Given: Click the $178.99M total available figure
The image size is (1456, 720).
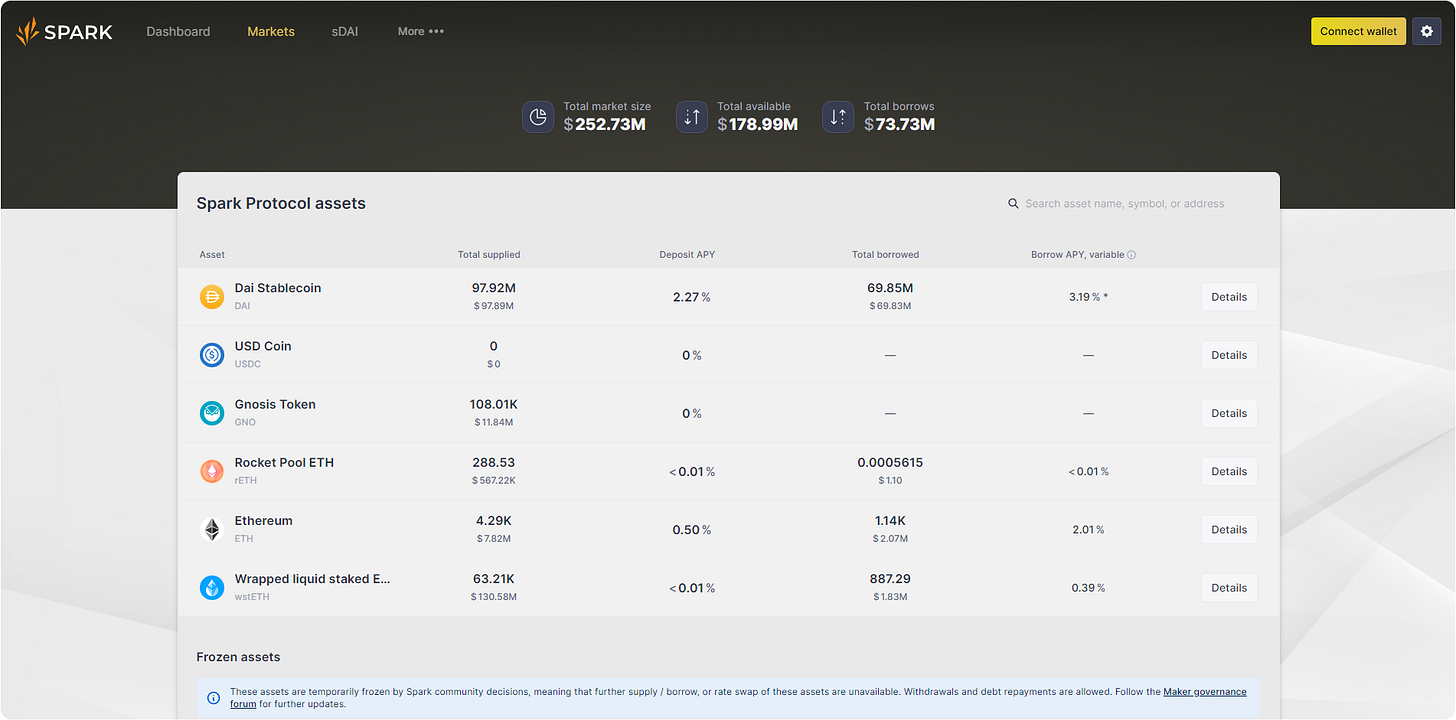Looking at the screenshot, I should coord(757,124).
